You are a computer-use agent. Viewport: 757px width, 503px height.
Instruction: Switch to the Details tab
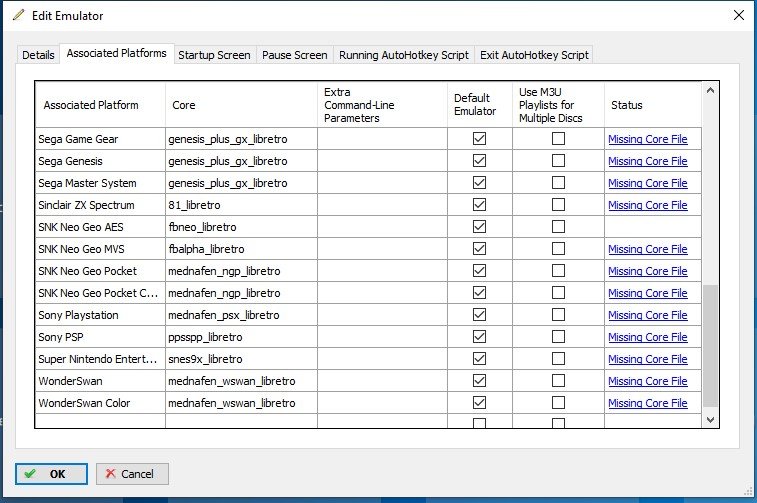(x=39, y=55)
